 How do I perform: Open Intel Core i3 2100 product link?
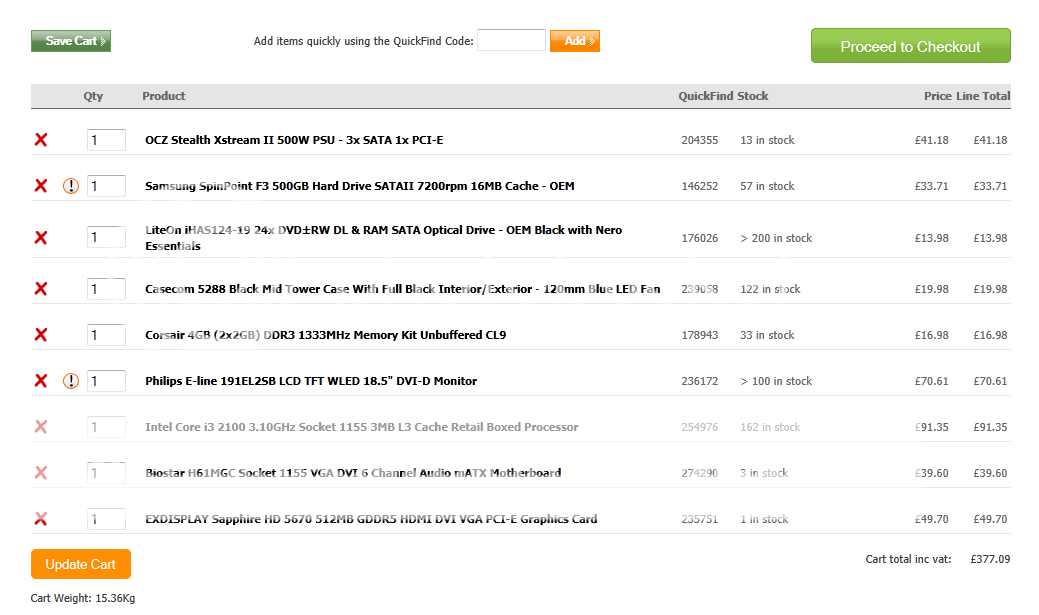[361, 427]
